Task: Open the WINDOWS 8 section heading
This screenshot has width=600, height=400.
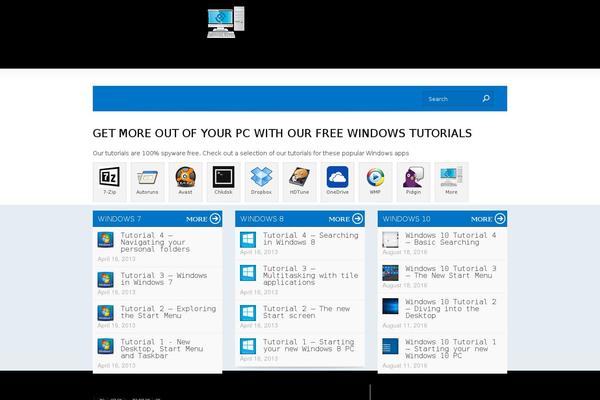Action: point(262,219)
